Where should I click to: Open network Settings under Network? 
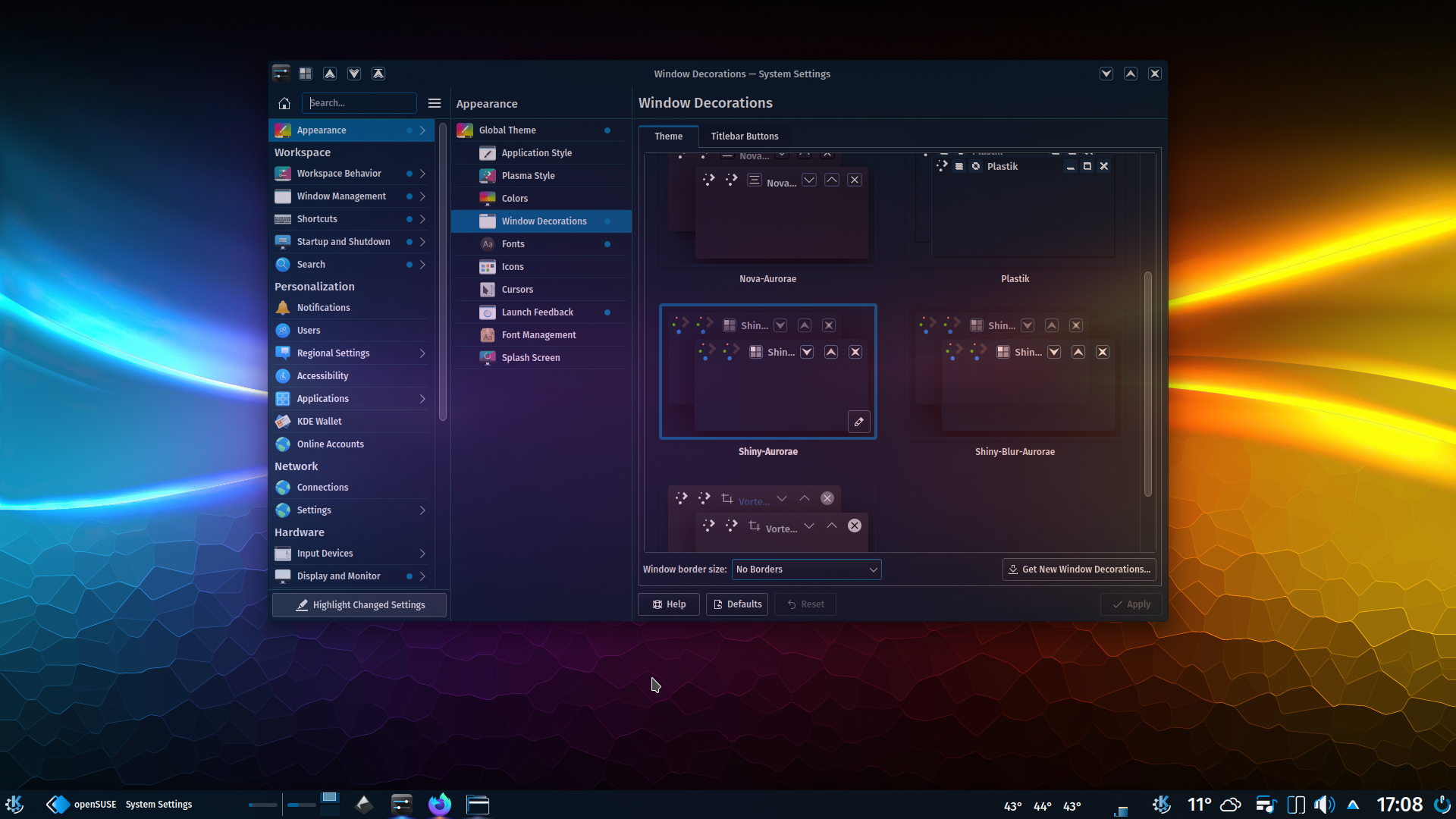(352, 510)
